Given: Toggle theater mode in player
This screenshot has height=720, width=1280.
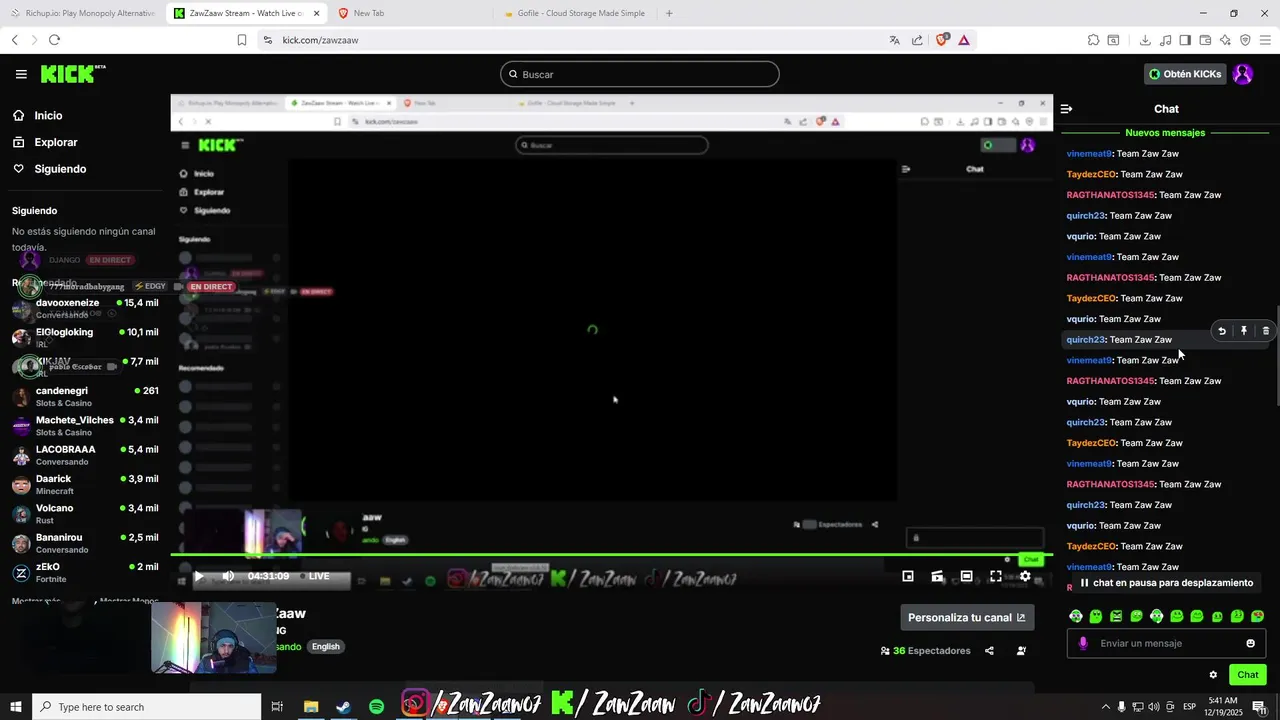Looking at the screenshot, I should 966,576.
